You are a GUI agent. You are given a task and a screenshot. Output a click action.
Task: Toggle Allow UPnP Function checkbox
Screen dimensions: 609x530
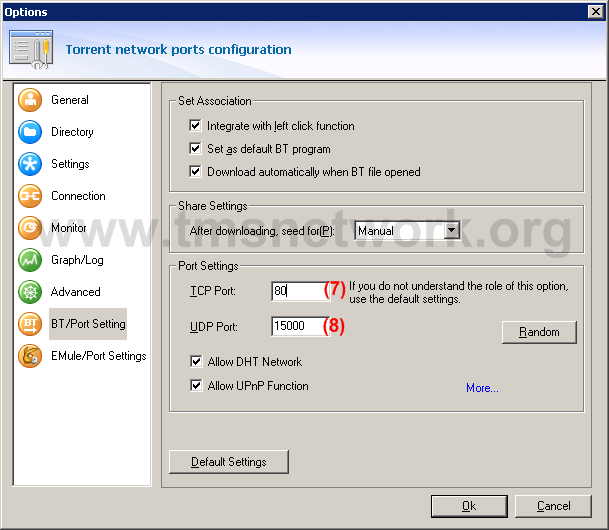point(196,386)
